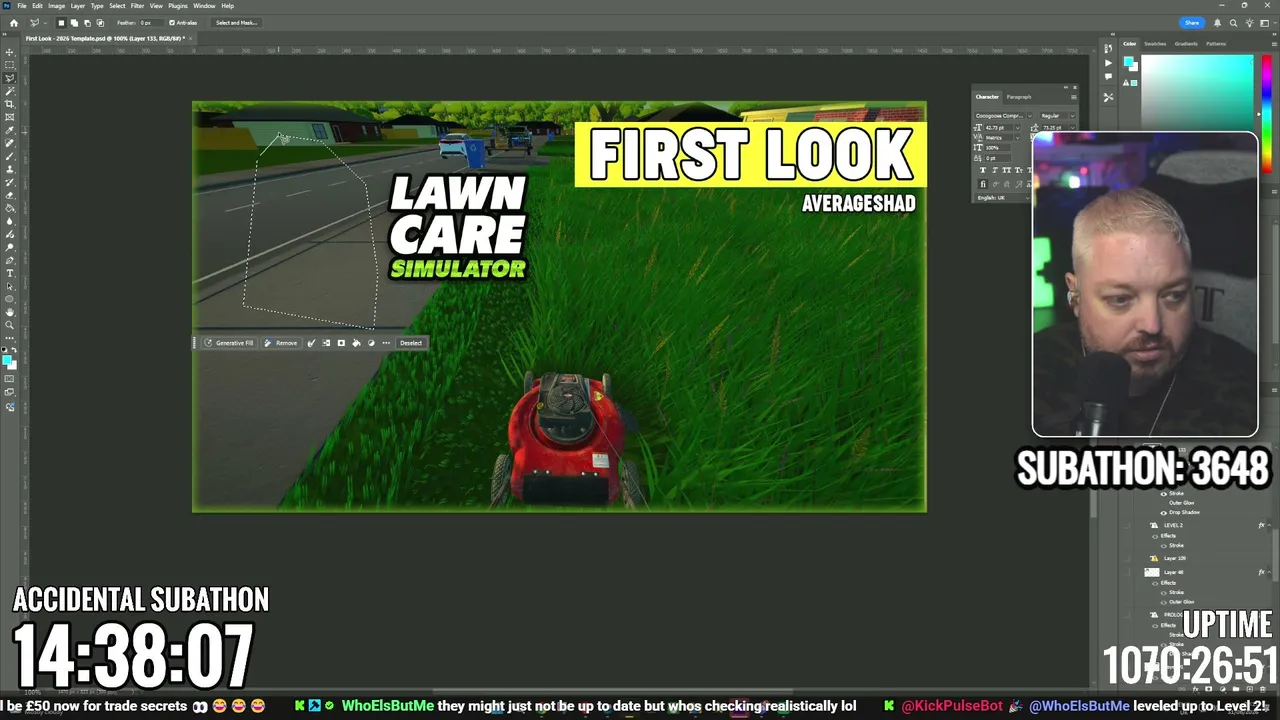Select the Brush tool

tap(10, 156)
